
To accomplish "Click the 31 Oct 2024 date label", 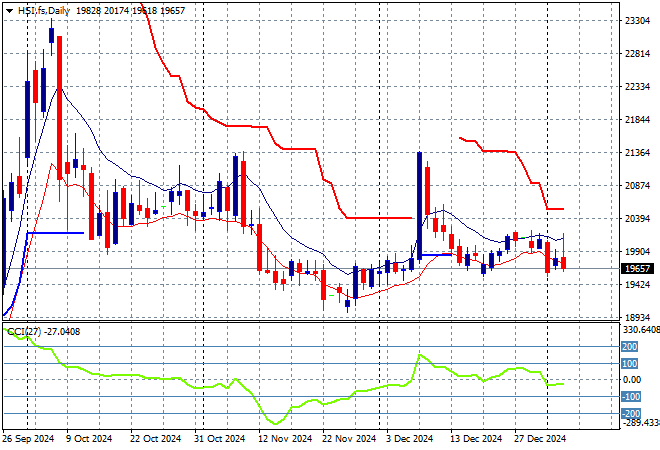I will pyautogui.click(x=218, y=438).
